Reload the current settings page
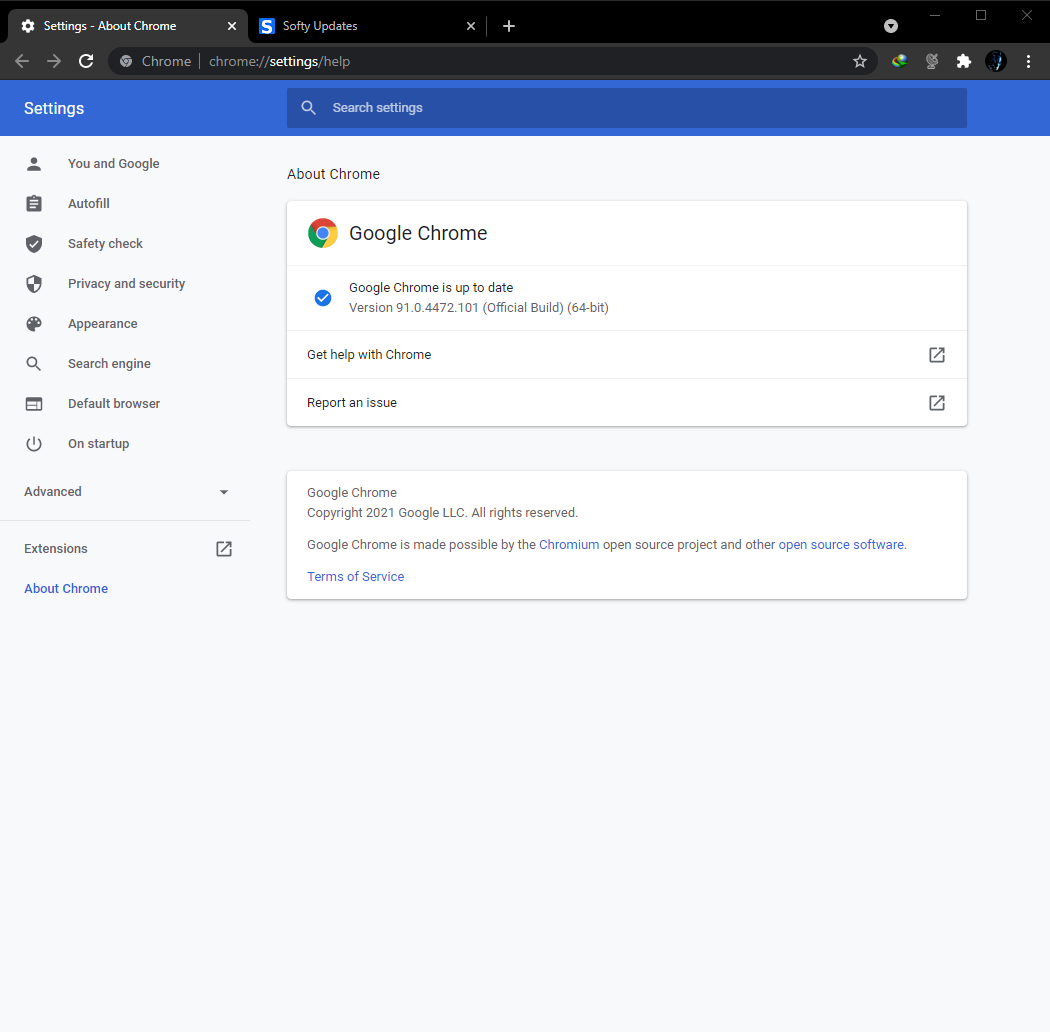 coord(86,62)
